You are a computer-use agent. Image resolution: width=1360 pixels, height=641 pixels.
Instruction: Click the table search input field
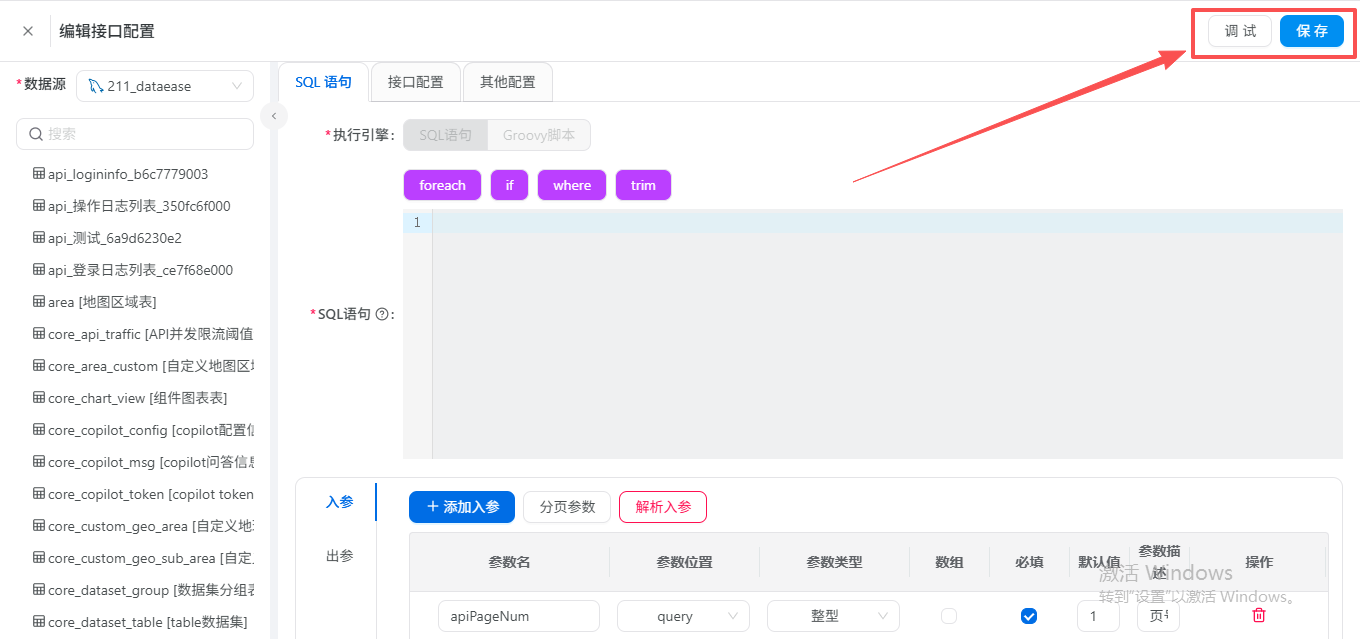[135, 134]
